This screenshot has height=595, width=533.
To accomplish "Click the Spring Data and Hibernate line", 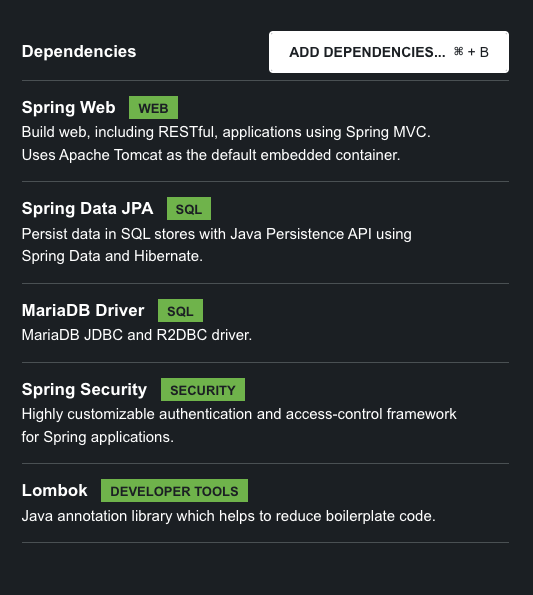I will coord(112,256).
